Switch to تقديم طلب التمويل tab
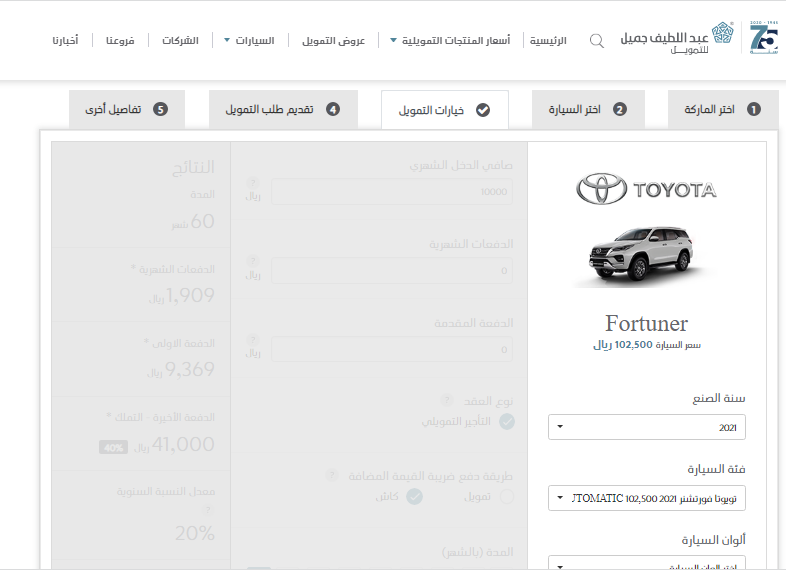The width and height of the screenshot is (786, 576). click(x=283, y=109)
